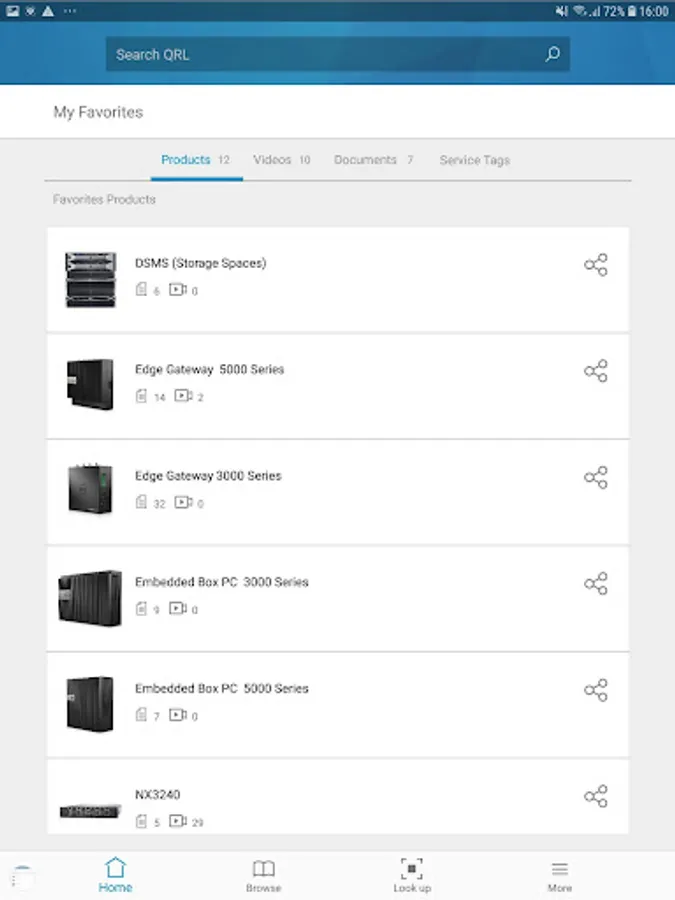
Task: Open NX3240 product thumbnail
Action: coord(90,811)
